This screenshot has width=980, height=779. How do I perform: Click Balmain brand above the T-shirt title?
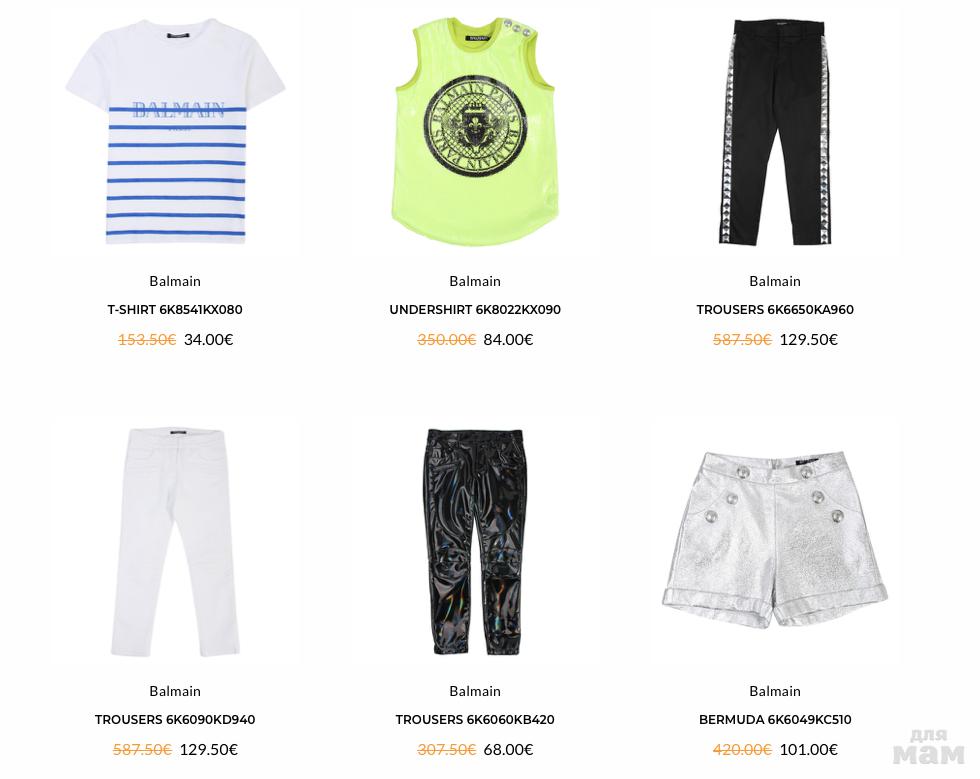click(x=175, y=281)
